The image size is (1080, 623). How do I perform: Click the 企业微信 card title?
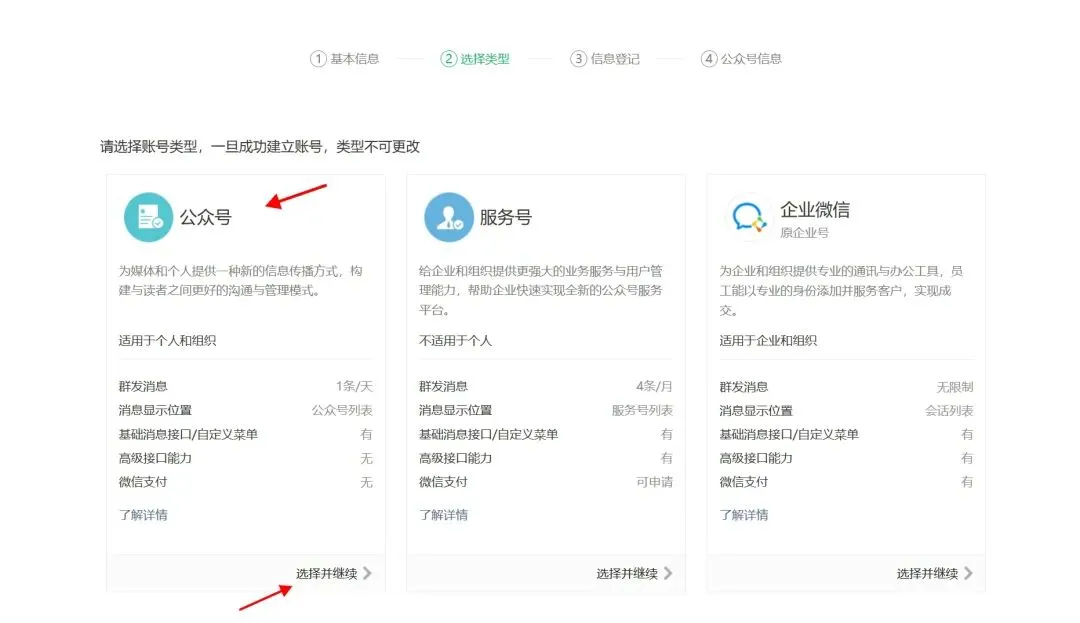point(815,209)
